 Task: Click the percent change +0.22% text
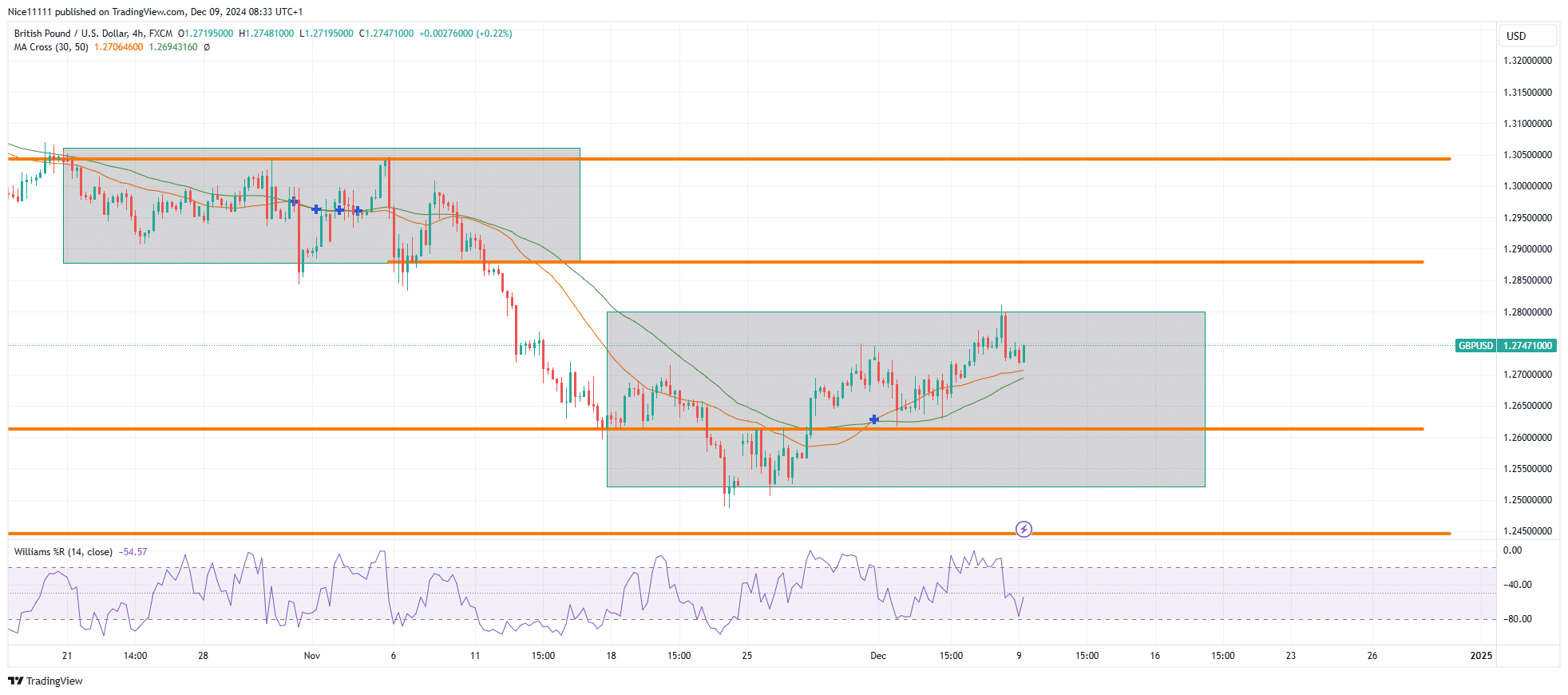coord(494,34)
